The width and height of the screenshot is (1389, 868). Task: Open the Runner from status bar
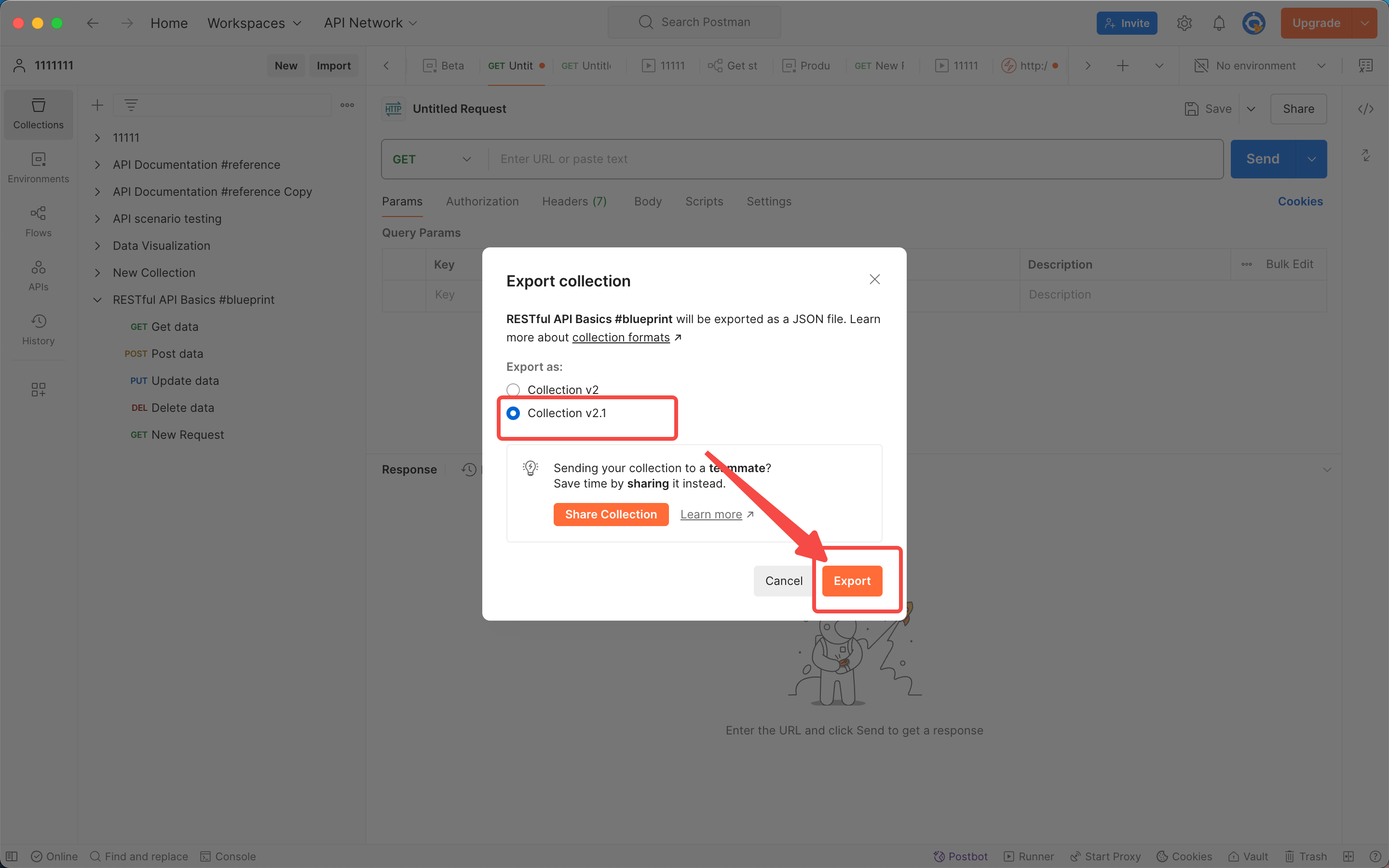1029,856
